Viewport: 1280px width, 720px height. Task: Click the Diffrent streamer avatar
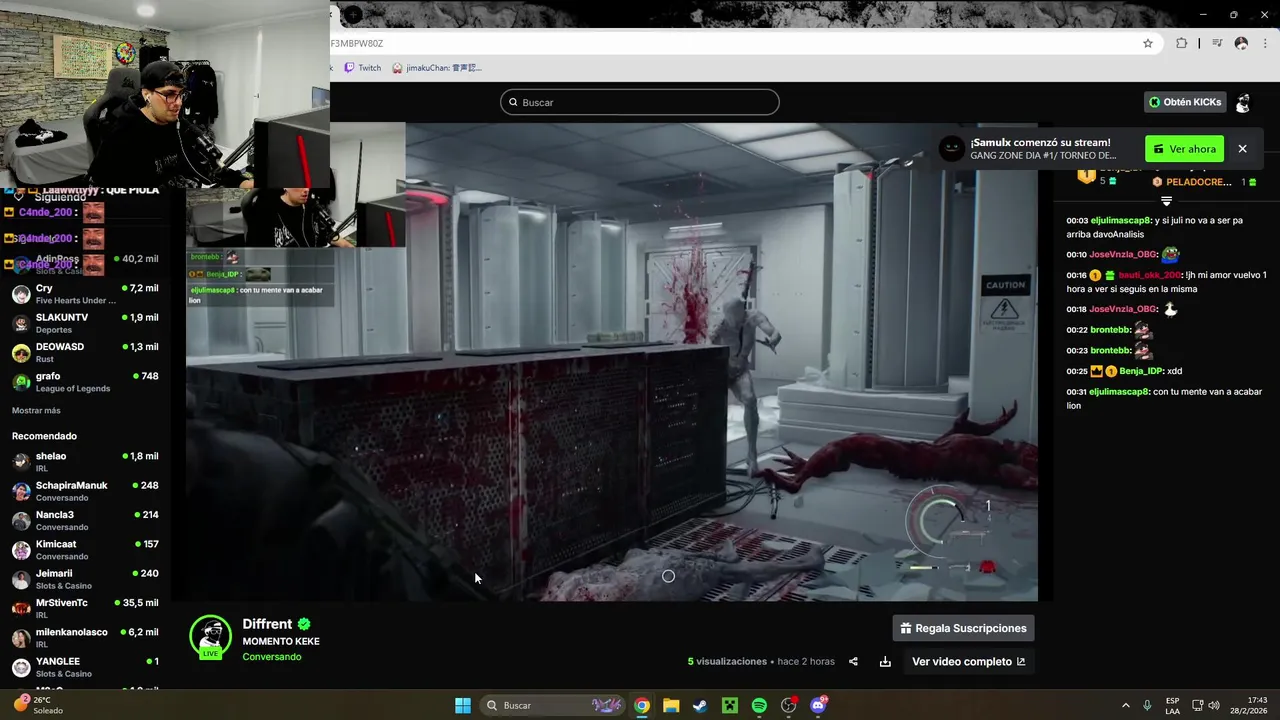point(210,636)
